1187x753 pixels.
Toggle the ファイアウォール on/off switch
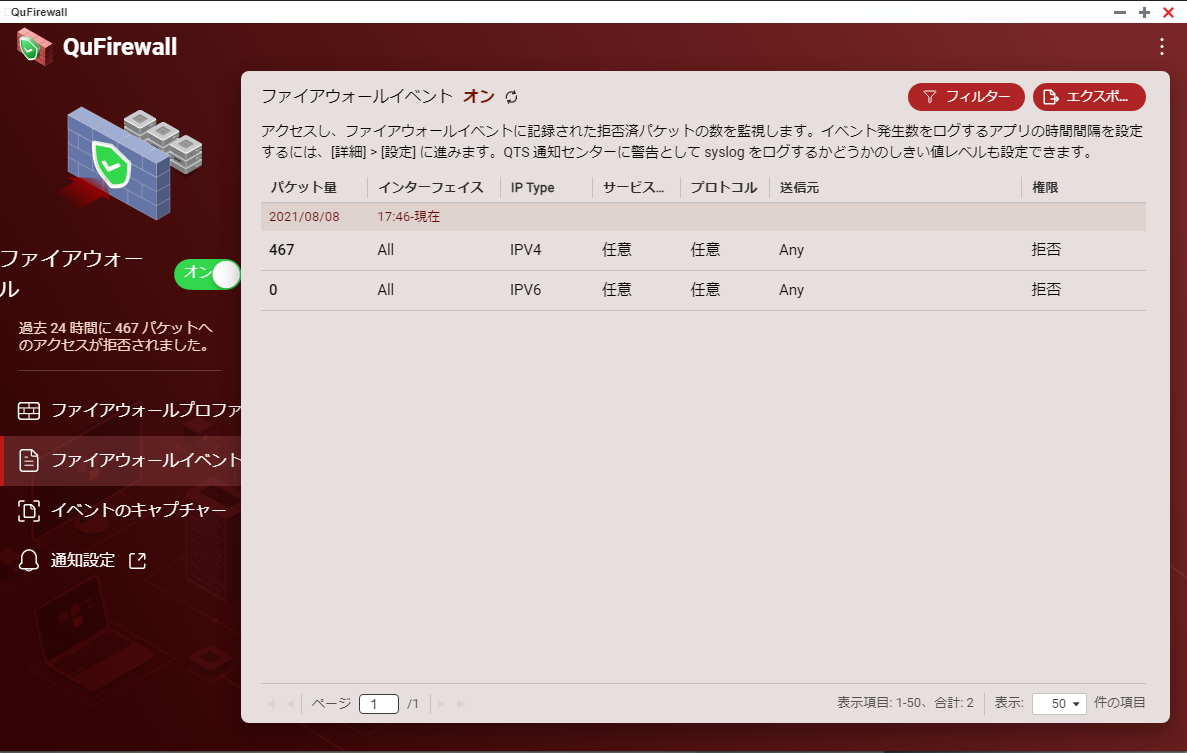pyautogui.click(x=207, y=274)
